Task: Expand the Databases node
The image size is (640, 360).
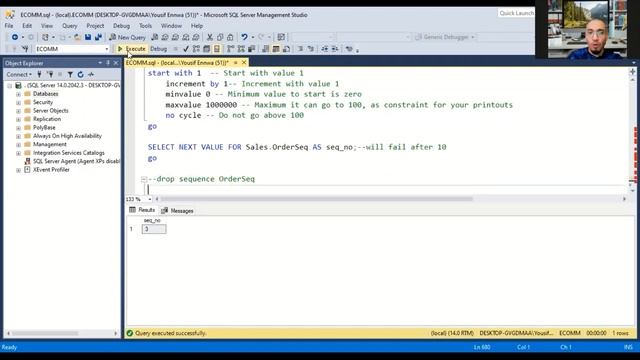Action: [x=18, y=94]
